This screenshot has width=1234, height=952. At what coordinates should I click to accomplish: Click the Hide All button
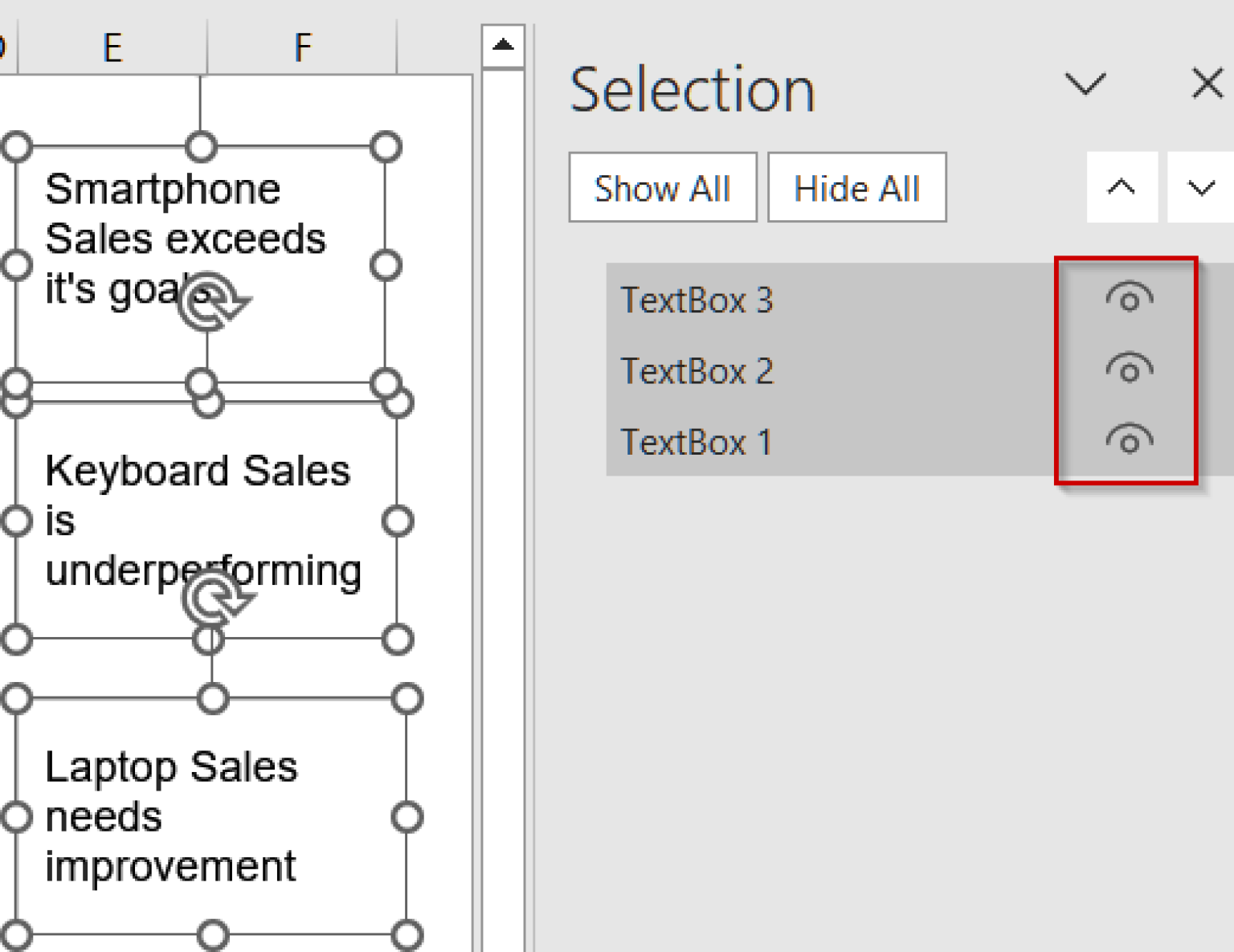tap(856, 188)
